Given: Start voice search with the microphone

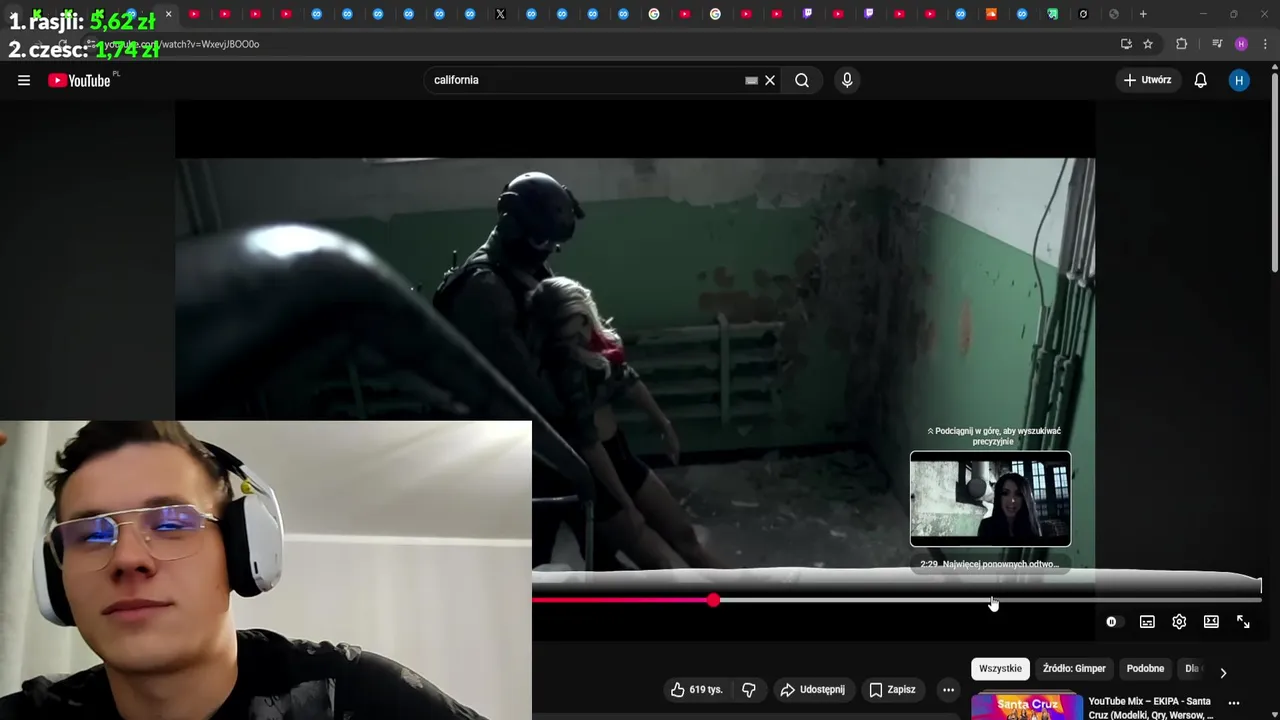Looking at the screenshot, I should 847,80.
